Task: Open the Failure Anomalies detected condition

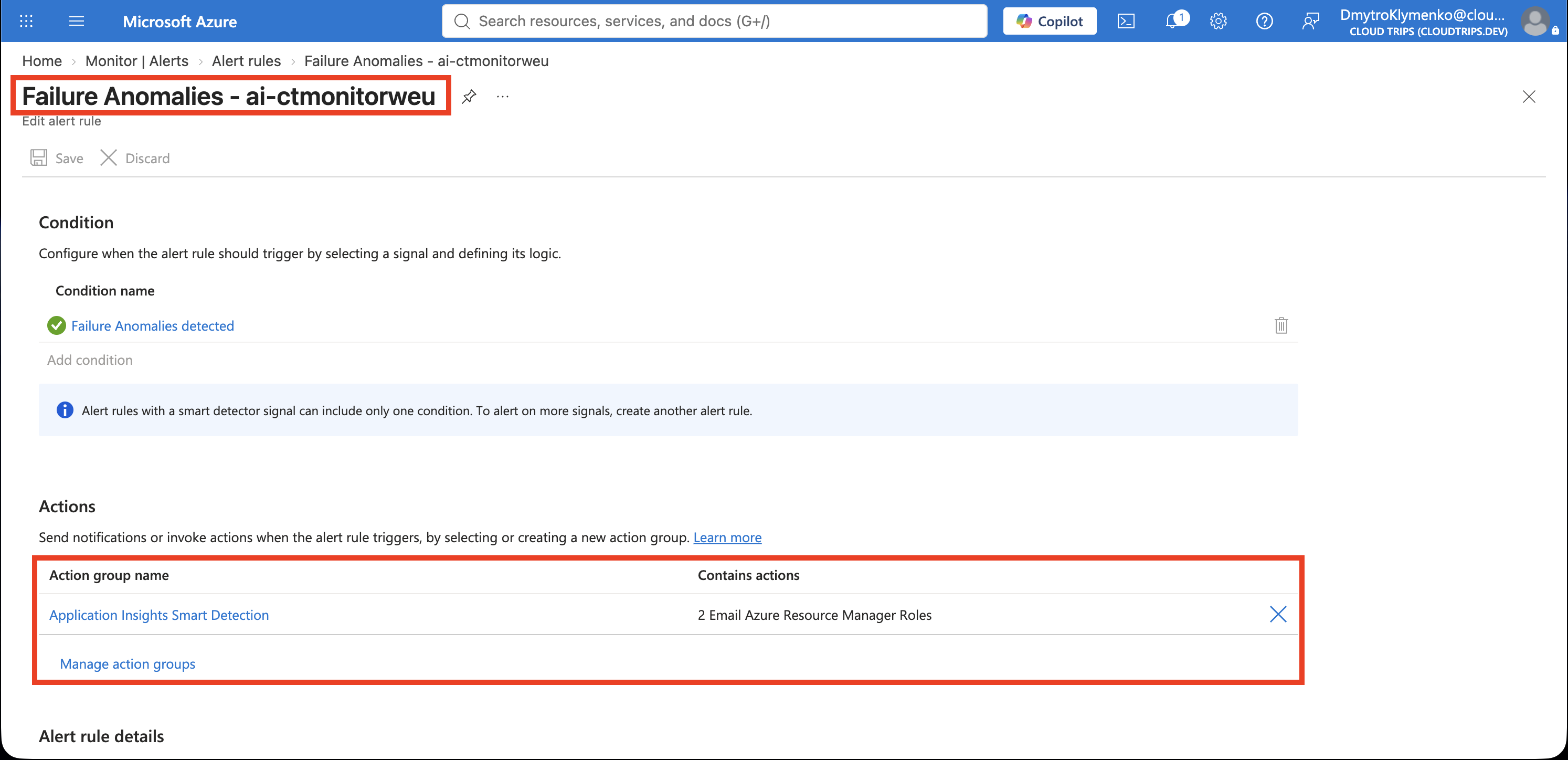Action: click(x=153, y=326)
